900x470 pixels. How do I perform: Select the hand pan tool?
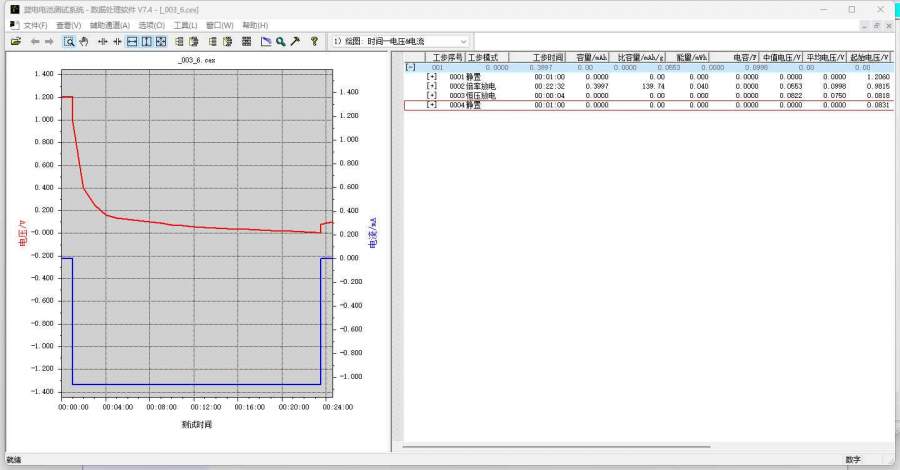point(84,41)
